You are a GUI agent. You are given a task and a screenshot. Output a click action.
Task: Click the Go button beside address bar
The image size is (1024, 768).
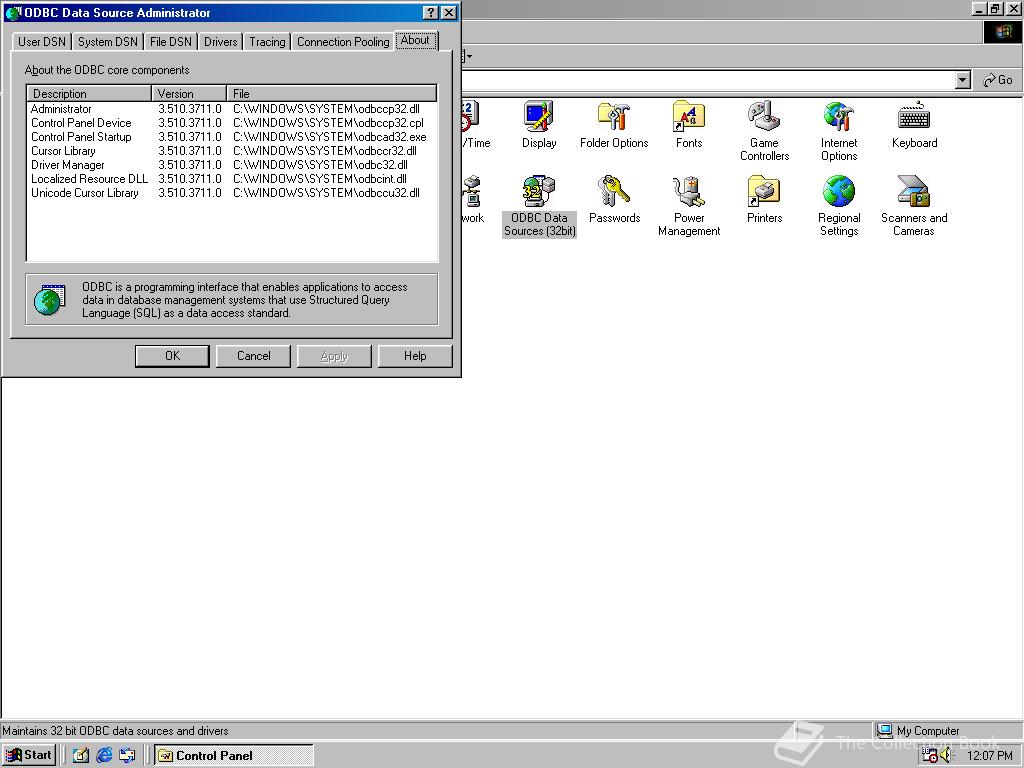(998, 80)
